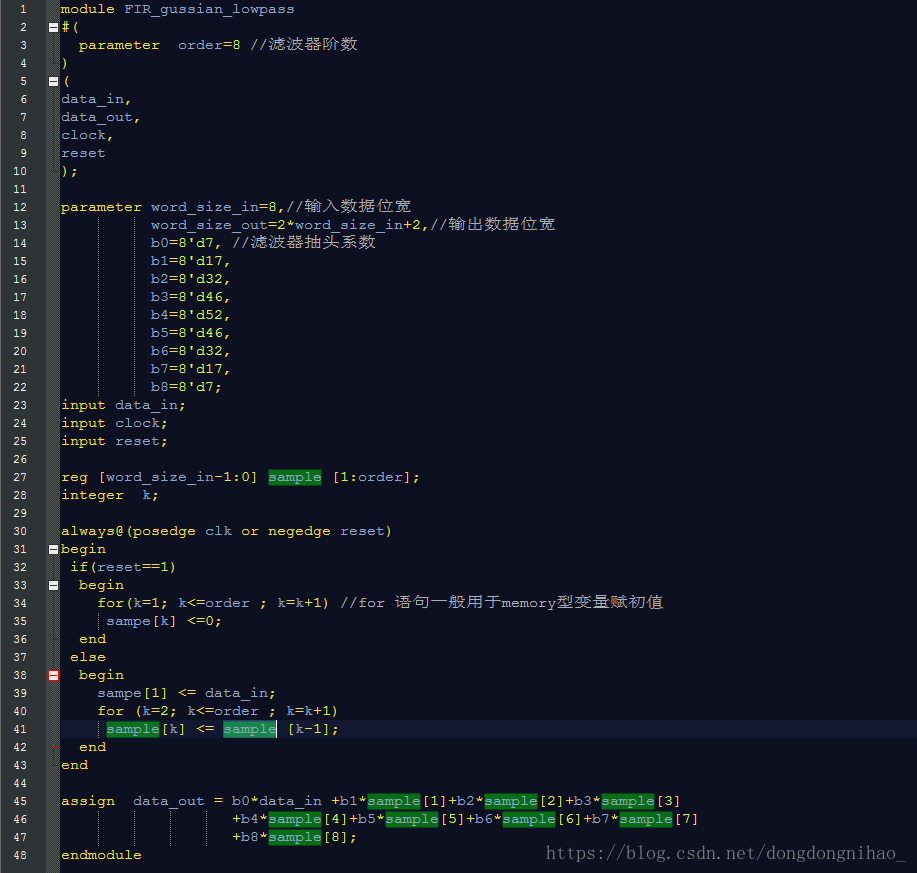Click line number 41 in the gutter

(x=20, y=729)
